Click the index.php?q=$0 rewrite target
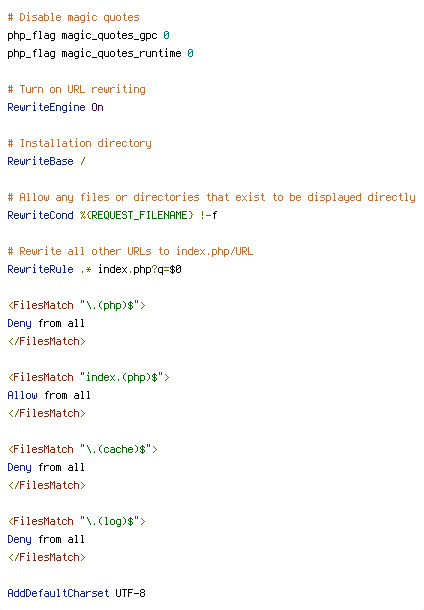 [x=140, y=269]
